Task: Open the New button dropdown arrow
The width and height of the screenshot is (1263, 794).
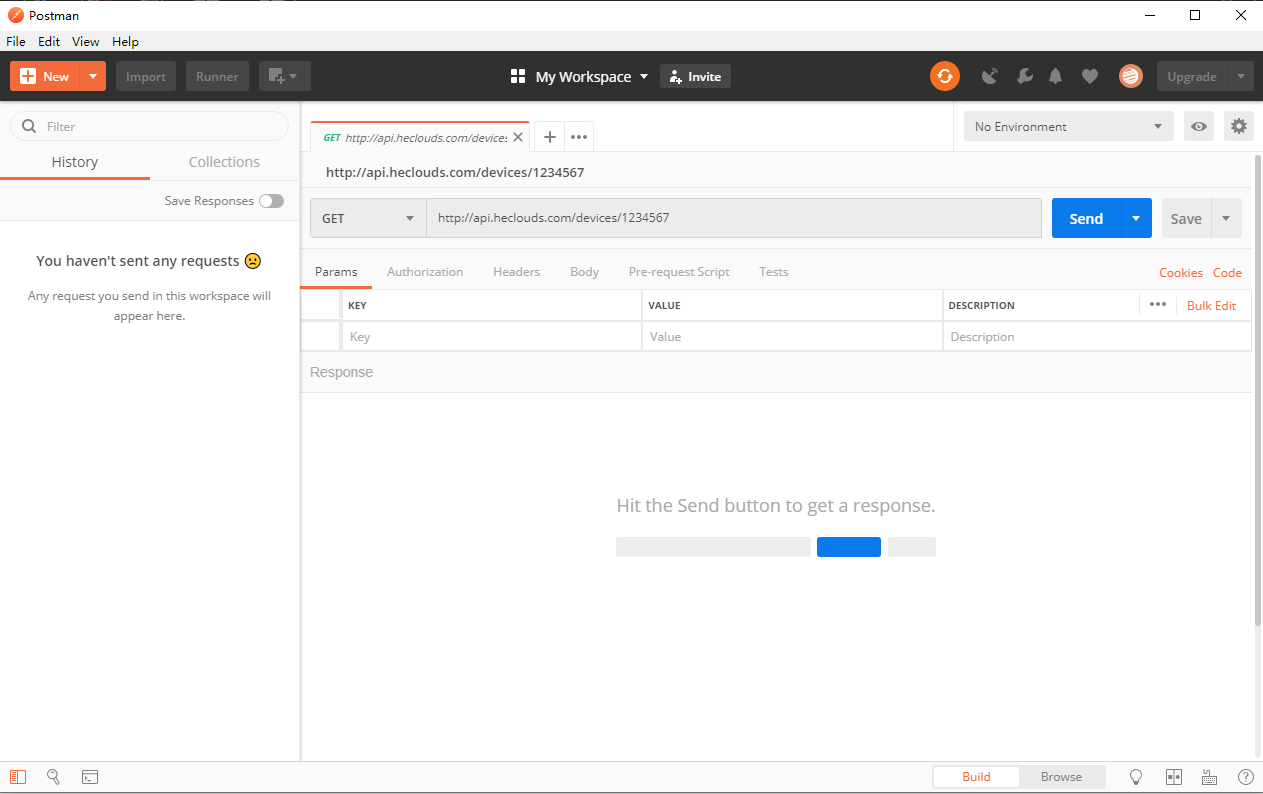Action: (92, 76)
